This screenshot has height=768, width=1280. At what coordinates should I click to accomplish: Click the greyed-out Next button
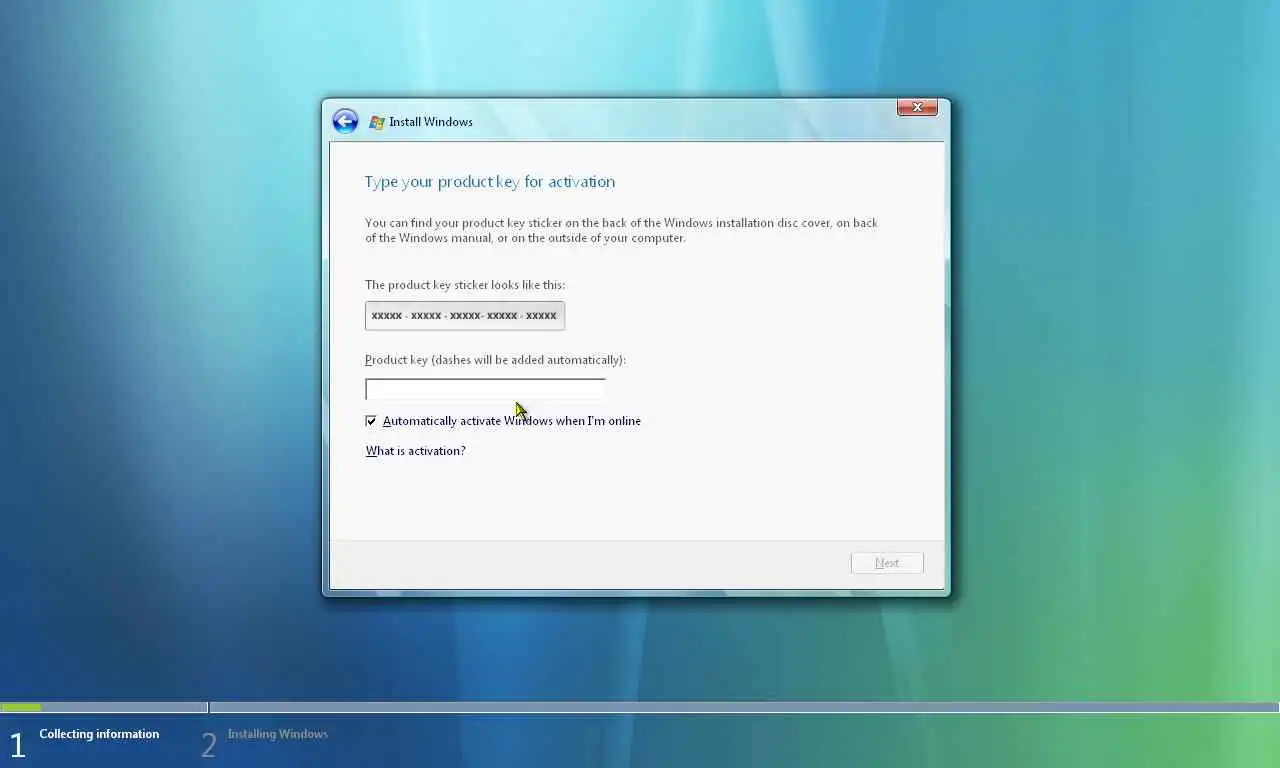tap(887, 563)
